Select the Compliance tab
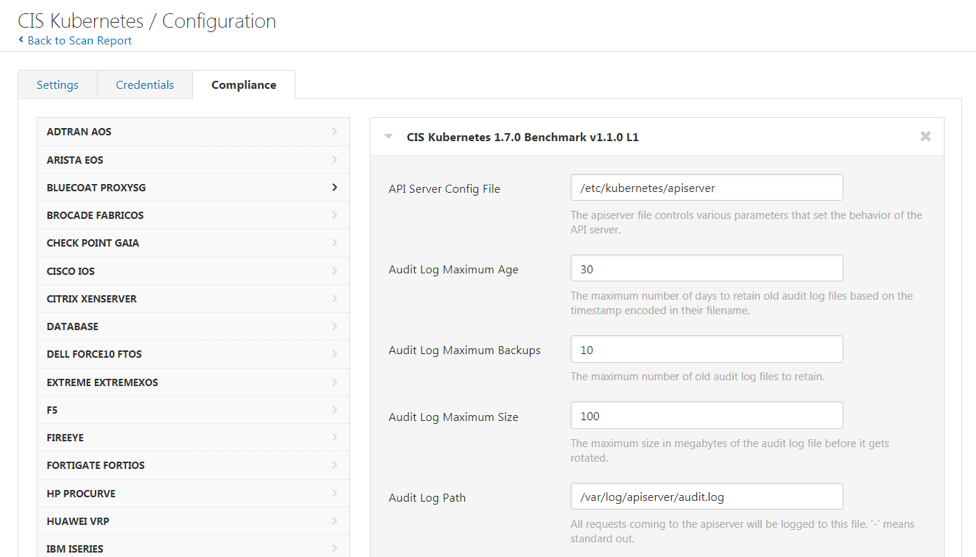 tap(244, 85)
